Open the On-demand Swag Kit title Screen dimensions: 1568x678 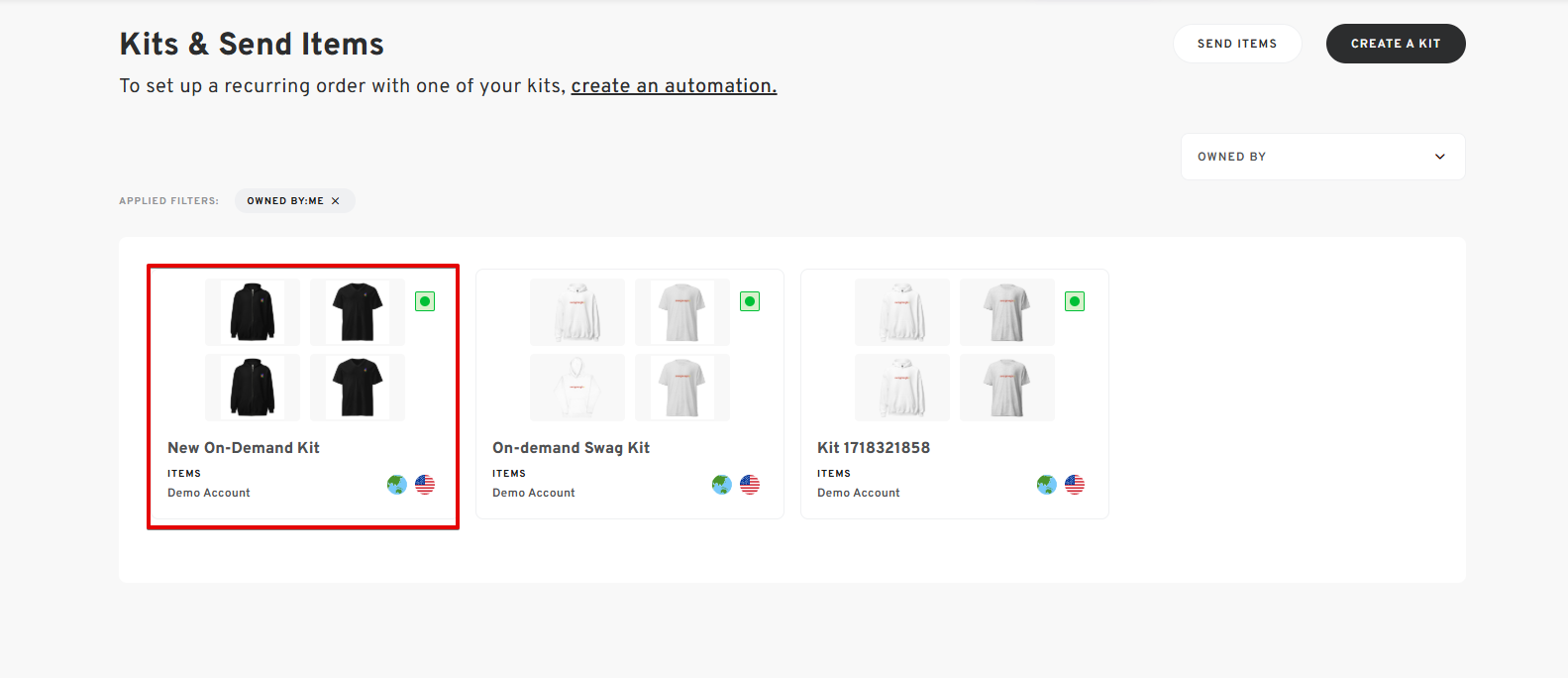(x=571, y=448)
